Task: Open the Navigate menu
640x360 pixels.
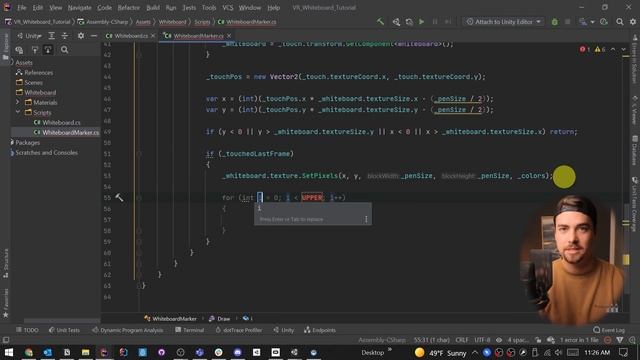Action: [80, 7]
